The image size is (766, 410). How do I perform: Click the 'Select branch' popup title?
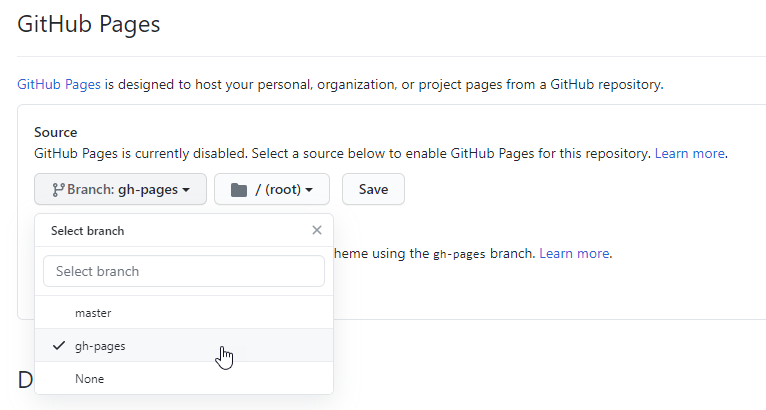[87, 231]
